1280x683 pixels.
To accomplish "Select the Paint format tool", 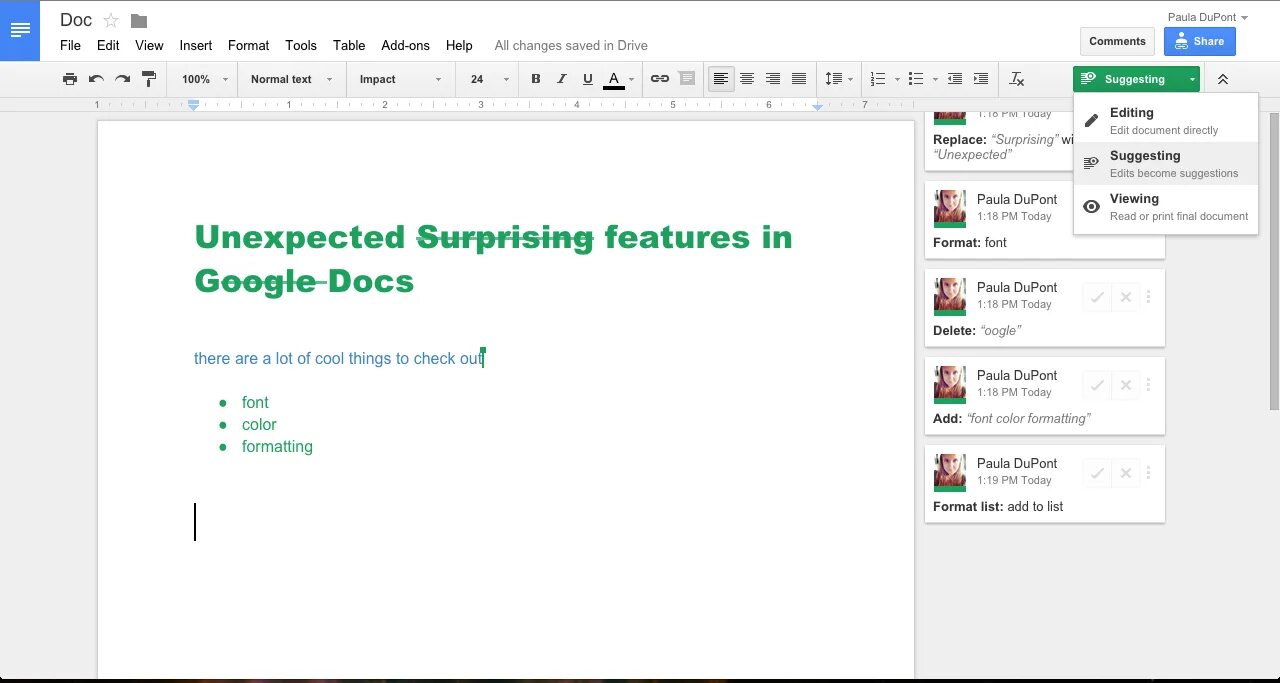I will (149, 79).
